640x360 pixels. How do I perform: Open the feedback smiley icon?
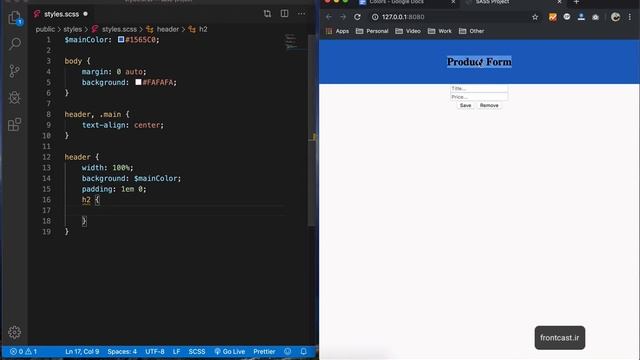[x=288, y=351]
